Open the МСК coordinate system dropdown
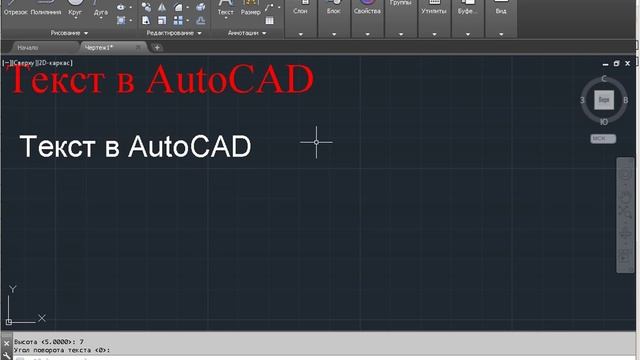Viewport: 640px width, 360px height. coord(603,139)
